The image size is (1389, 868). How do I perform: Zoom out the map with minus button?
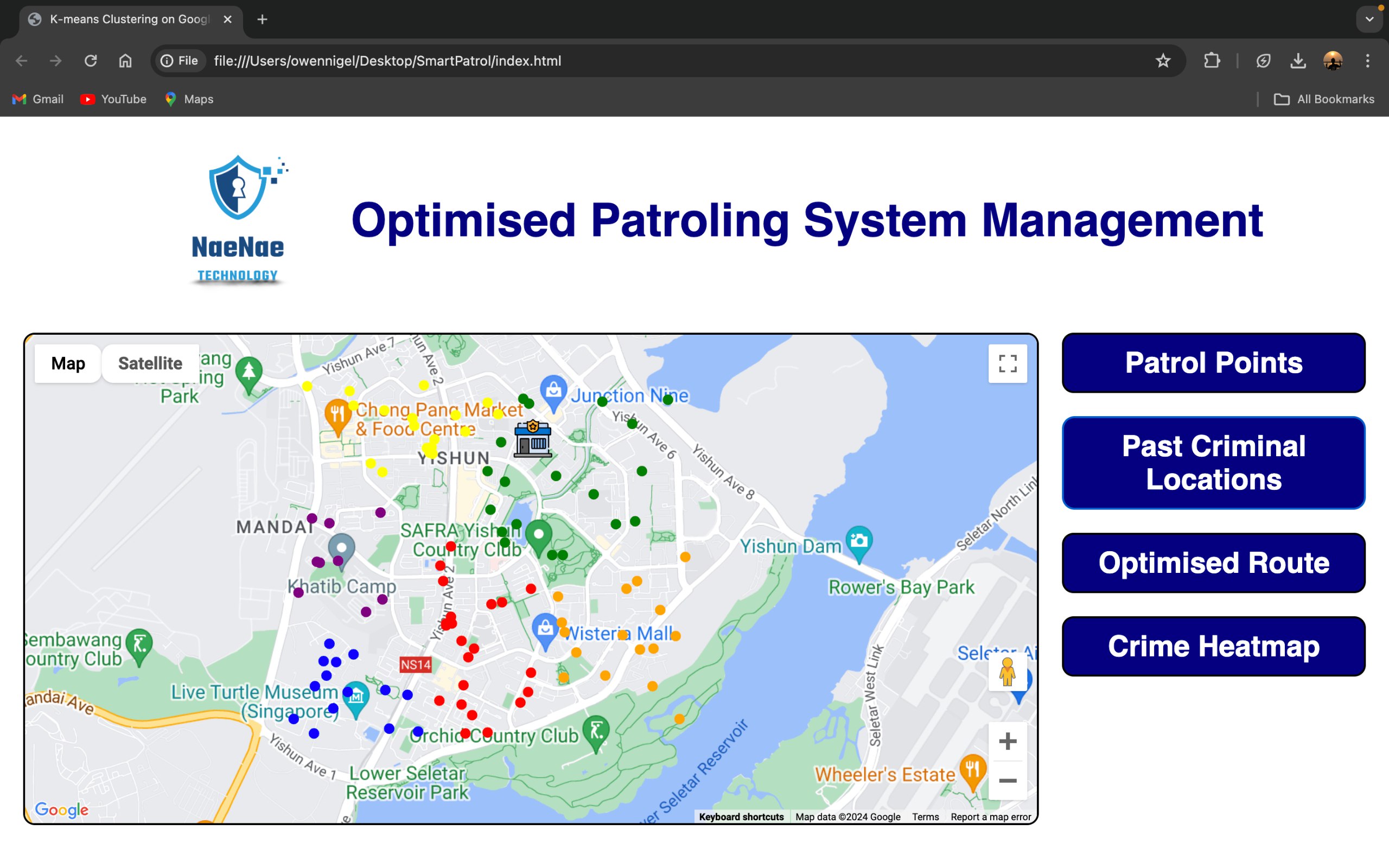(1008, 780)
